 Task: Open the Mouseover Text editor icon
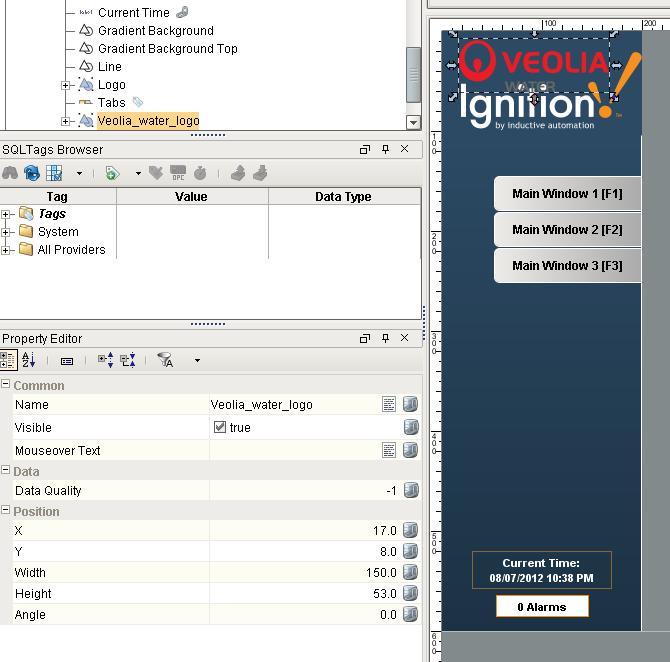(389, 450)
